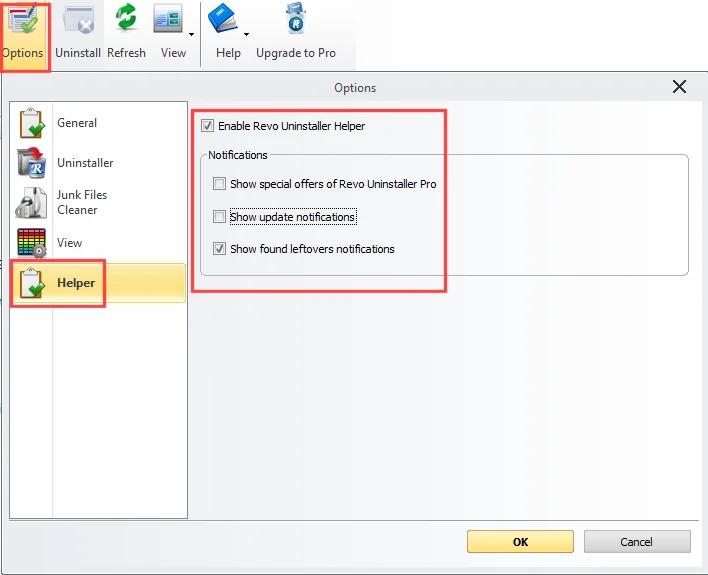Select the Helper clipboard icon in sidebar
Screen dimensions: 708x575
[x=32, y=283]
